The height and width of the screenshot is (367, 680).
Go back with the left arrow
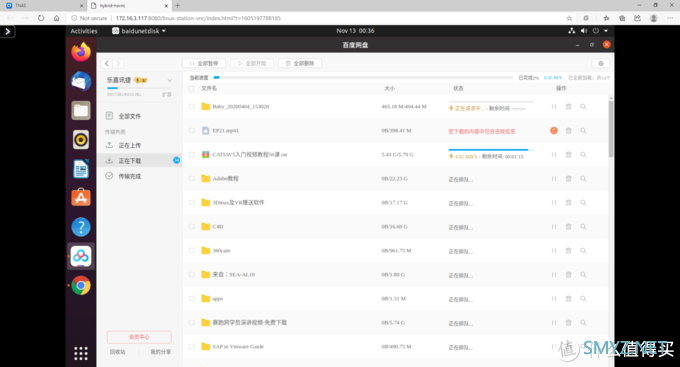click(x=107, y=63)
